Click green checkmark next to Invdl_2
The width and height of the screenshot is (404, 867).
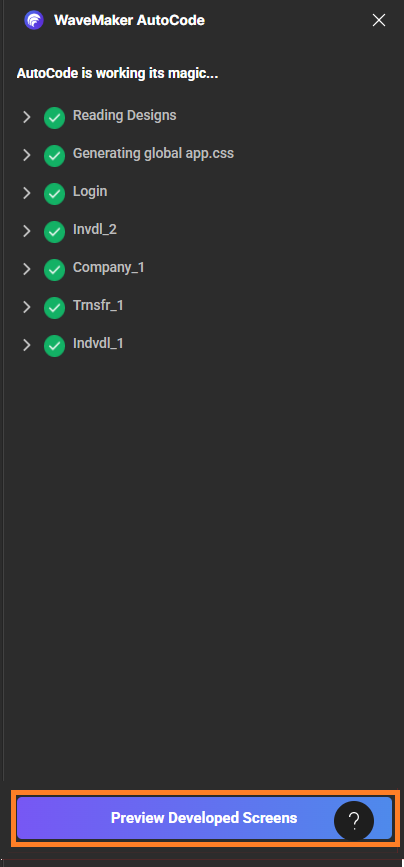(x=54, y=232)
